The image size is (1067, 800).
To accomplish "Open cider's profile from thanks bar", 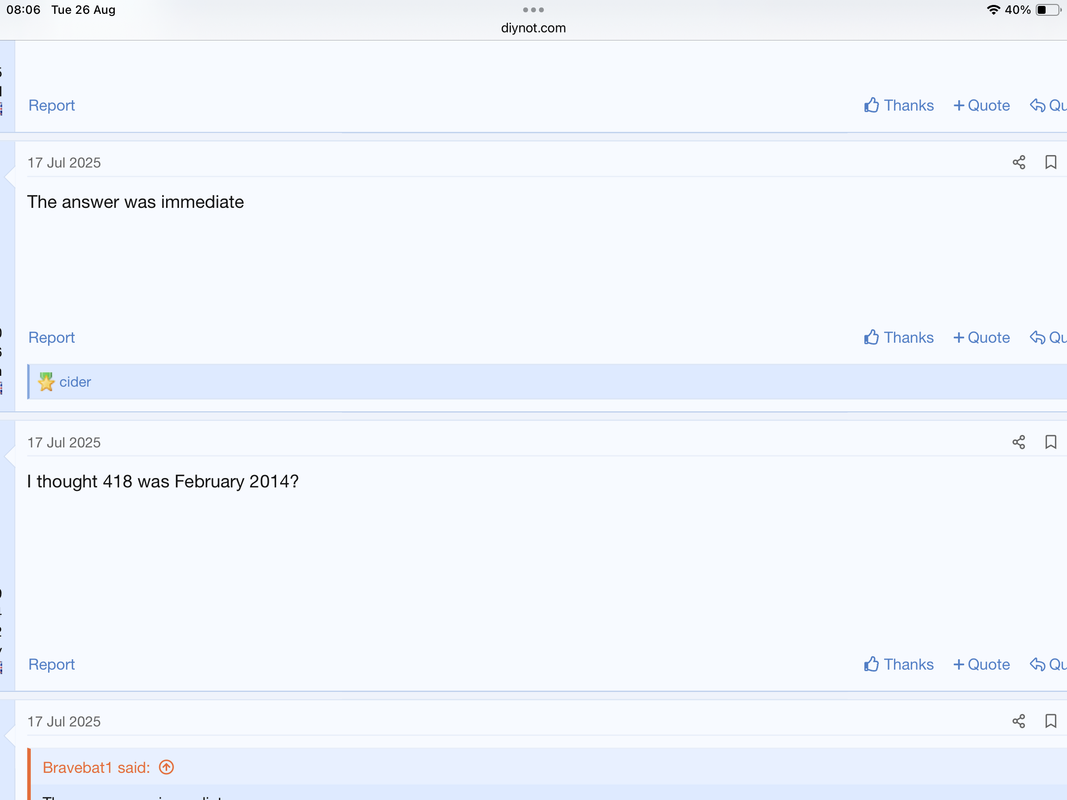I will (x=75, y=382).
